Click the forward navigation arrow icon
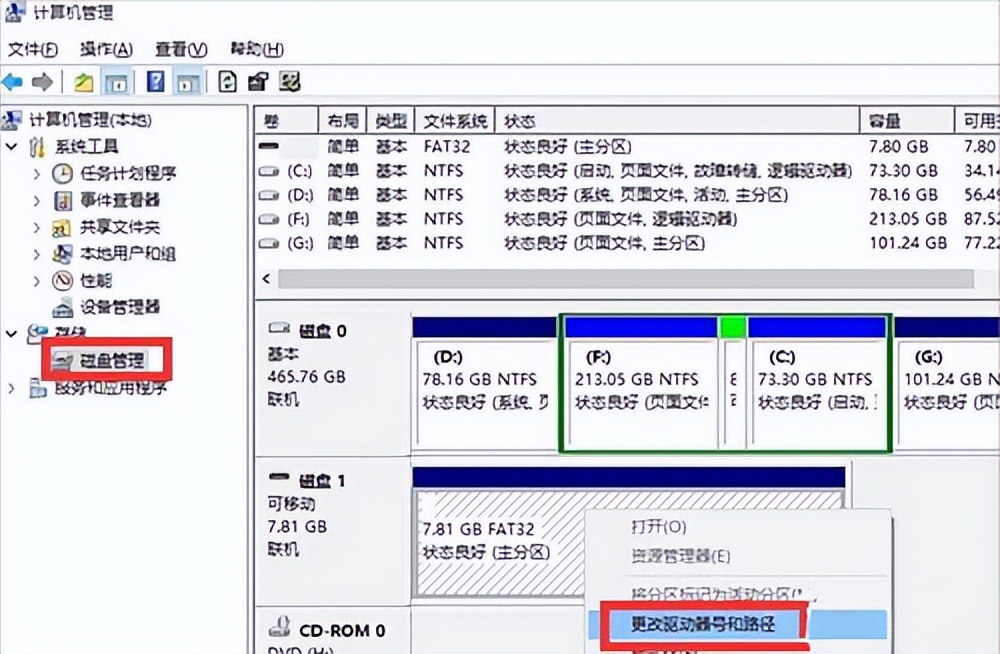 [x=41, y=82]
